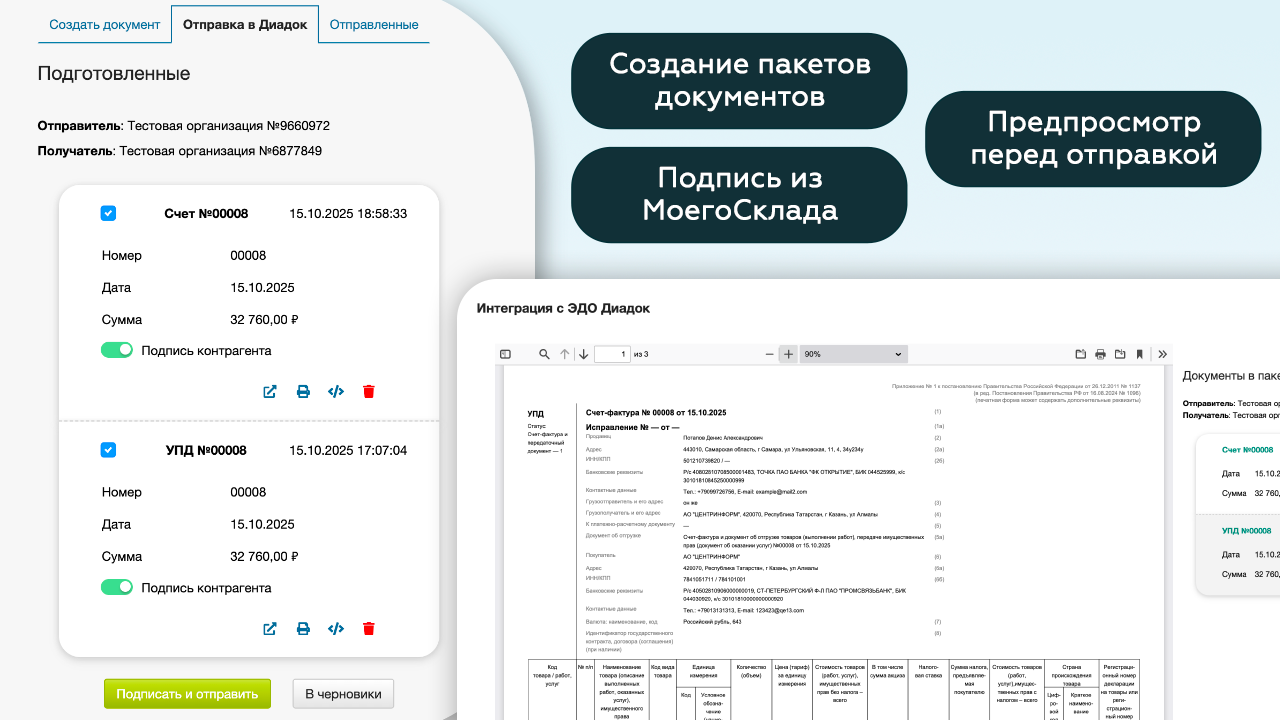This screenshot has width=1280, height=720.
Task: Open Счет №00008 in external window
Action: [x=269, y=392]
